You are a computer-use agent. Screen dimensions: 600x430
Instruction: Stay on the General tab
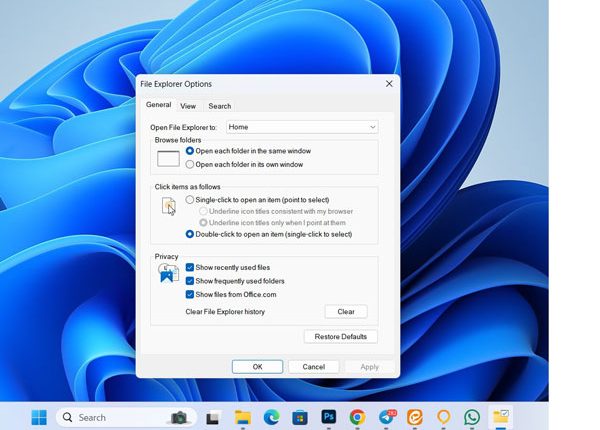[158, 105]
